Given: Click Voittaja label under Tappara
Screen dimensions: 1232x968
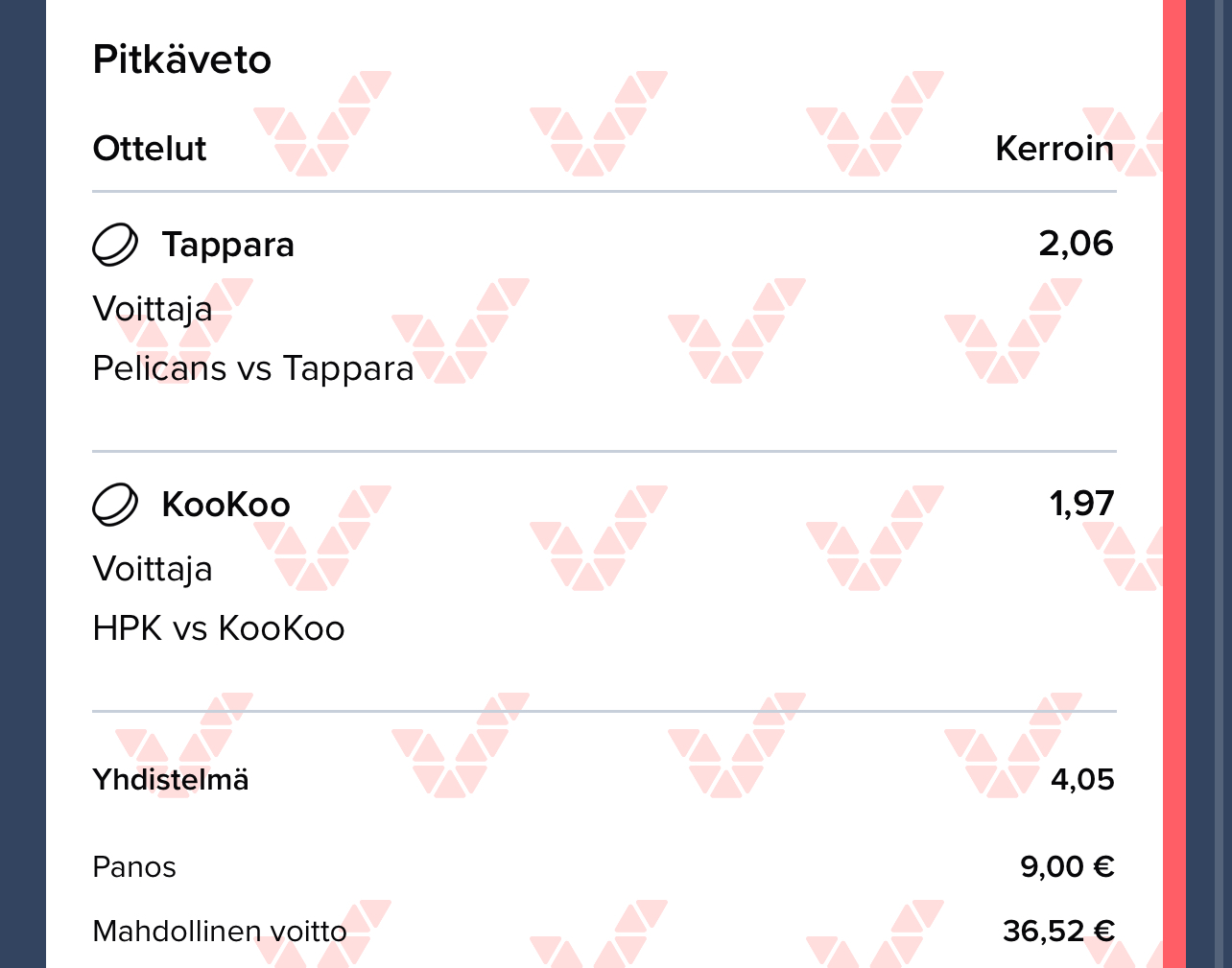Looking at the screenshot, I should [x=153, y=309].
